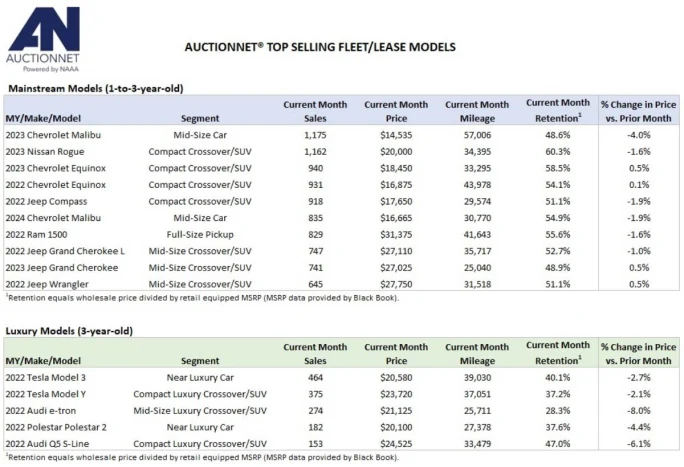Select the '2022 Jeep Grand Cherokee L' label
The height and width of the screenshot is (467, 684).
[x=65, y=251]
